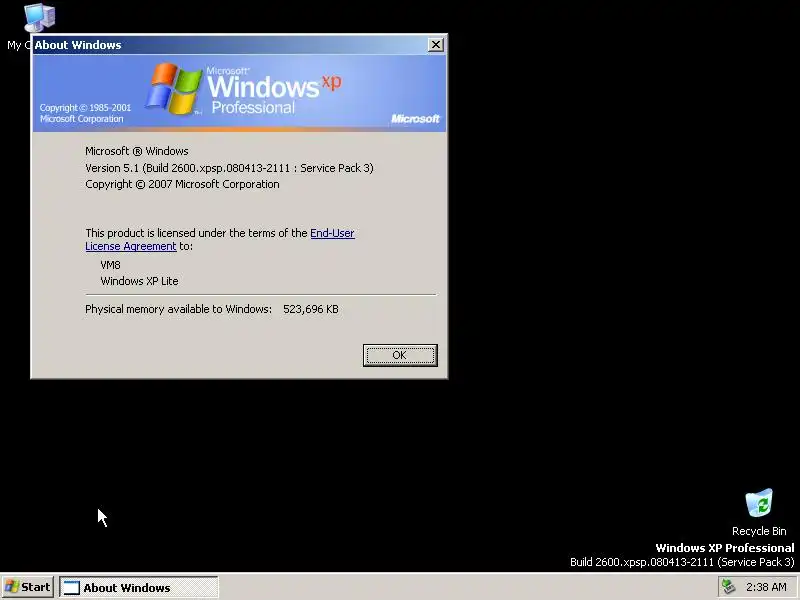Image resolution: width=800 pixels, height=600 pixels.
Task: Open the End-User License Agreement link
Action: (x=332, y=233)
